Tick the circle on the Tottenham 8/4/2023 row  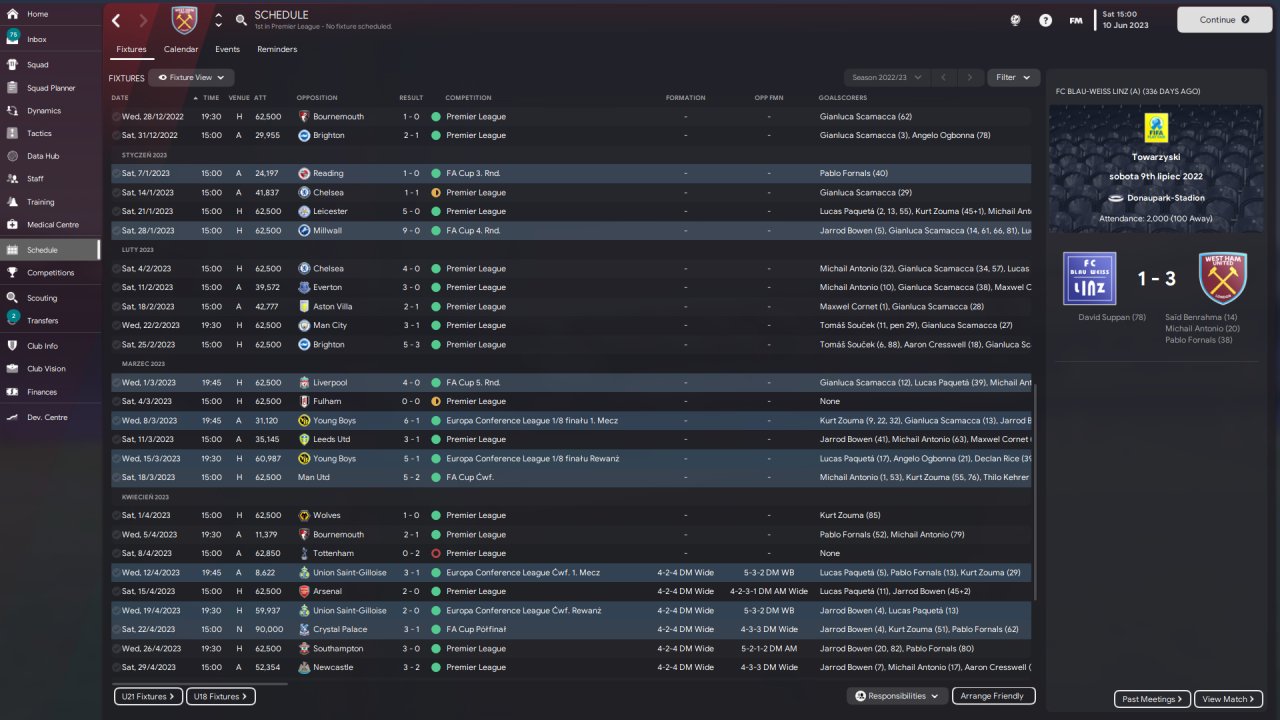[116, 554]
